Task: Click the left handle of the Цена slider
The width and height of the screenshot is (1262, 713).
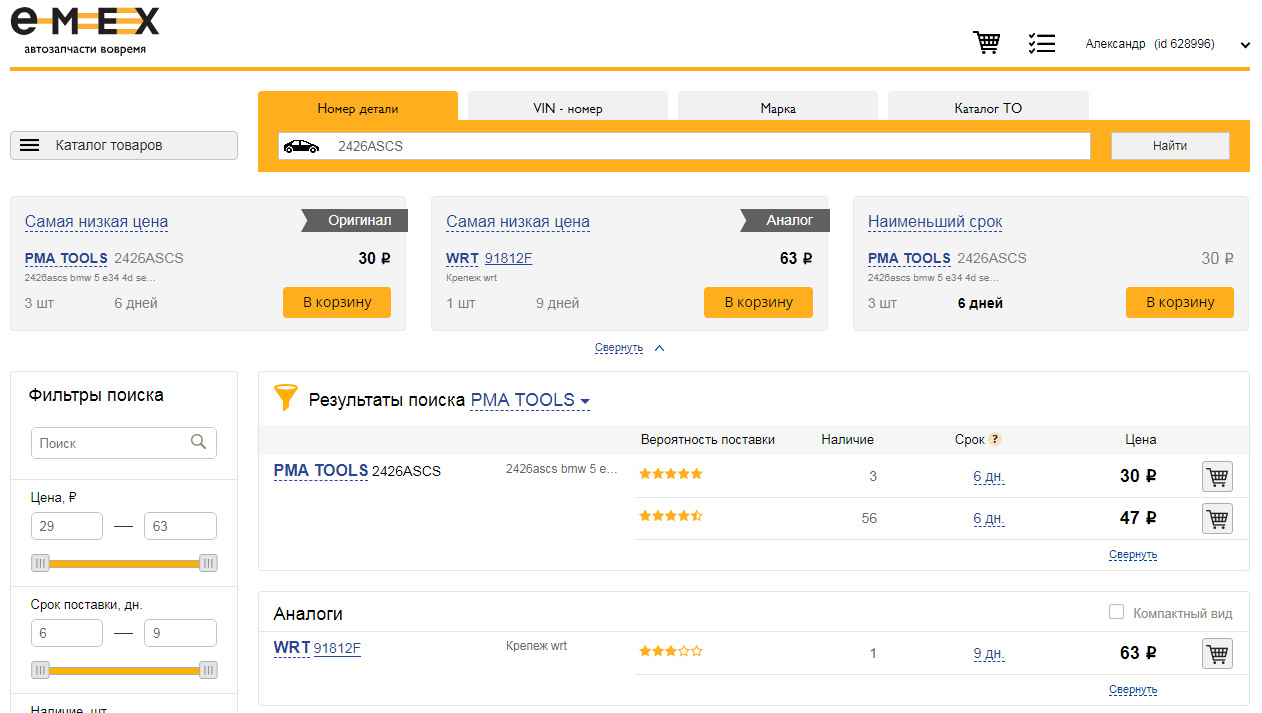Action: point(41,563)
